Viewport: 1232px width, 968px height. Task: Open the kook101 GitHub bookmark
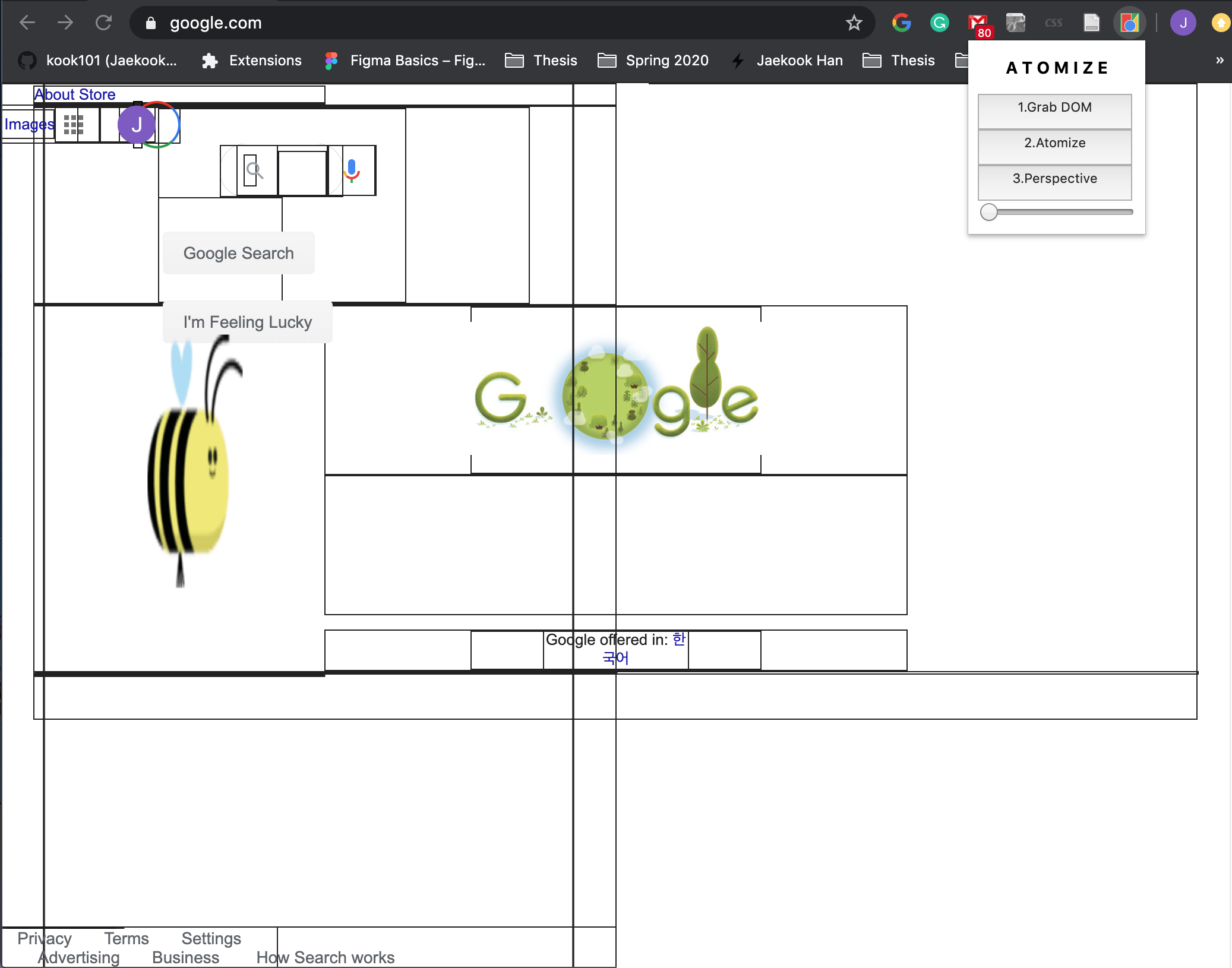click(98, 60)
